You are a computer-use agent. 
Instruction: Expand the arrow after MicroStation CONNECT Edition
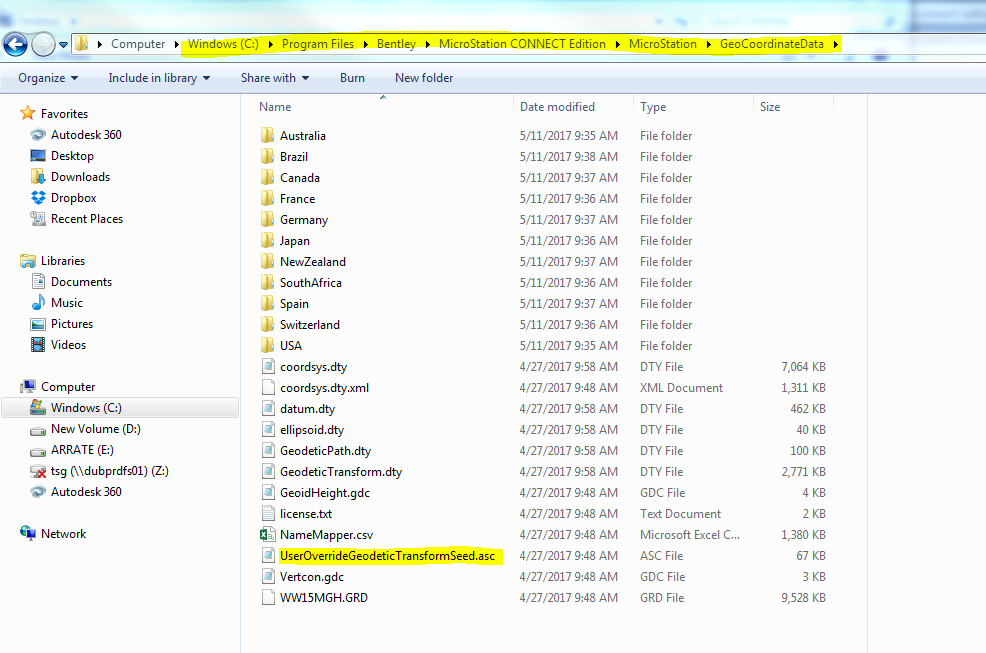click(x=618, y=45)
